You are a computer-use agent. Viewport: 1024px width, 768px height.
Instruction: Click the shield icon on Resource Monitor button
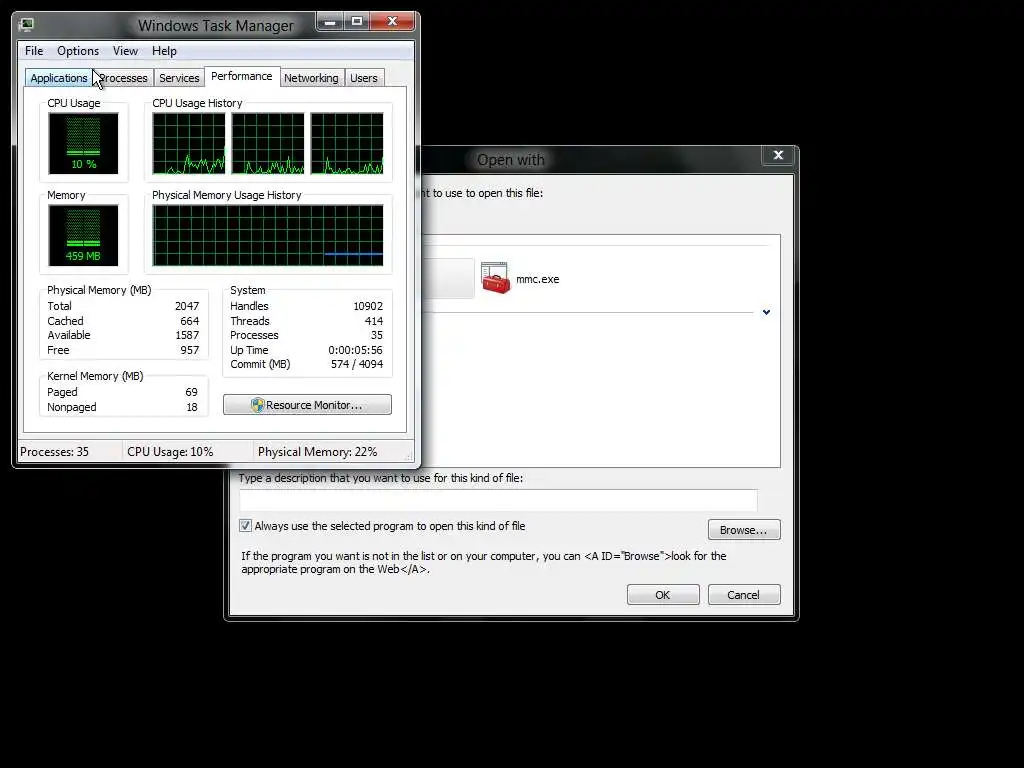point(257,405)
